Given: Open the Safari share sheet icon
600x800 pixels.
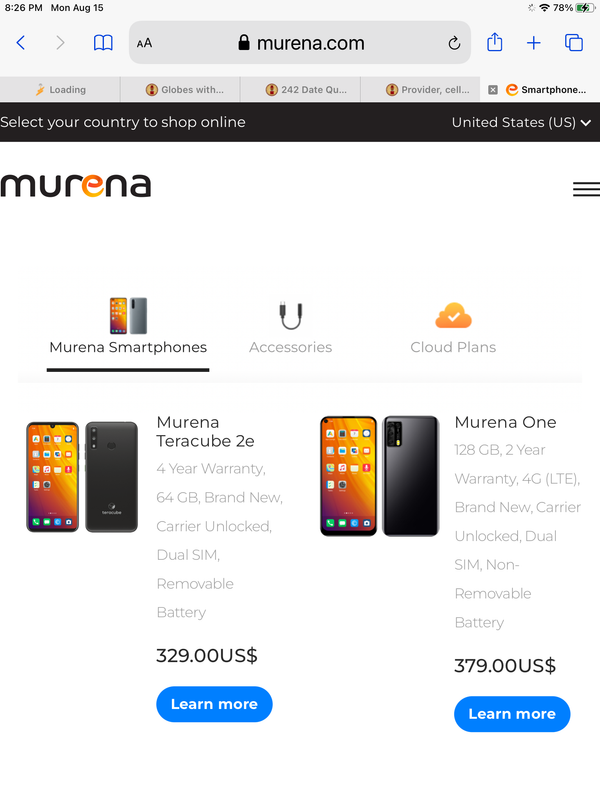Looking at the screenshot, I should 494,42.
